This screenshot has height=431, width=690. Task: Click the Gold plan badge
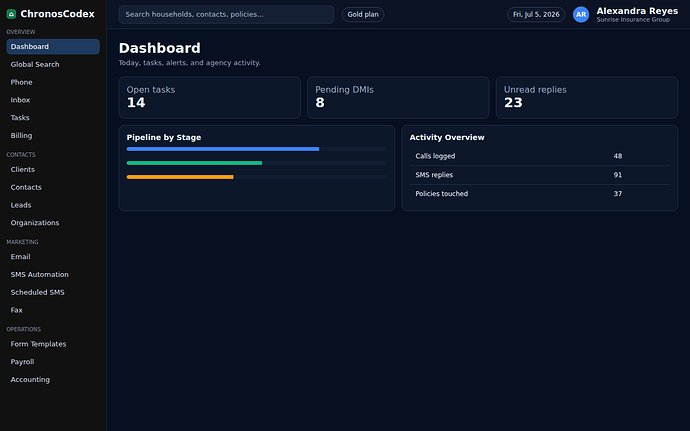[x=363, y=15]
